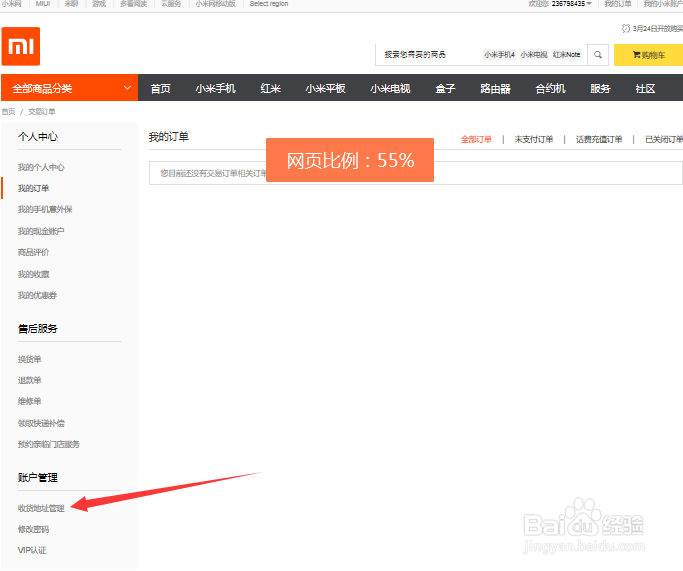Open 路由器 in the navigation bar
Screen dimensions: 683x571
tap(495, 88)
